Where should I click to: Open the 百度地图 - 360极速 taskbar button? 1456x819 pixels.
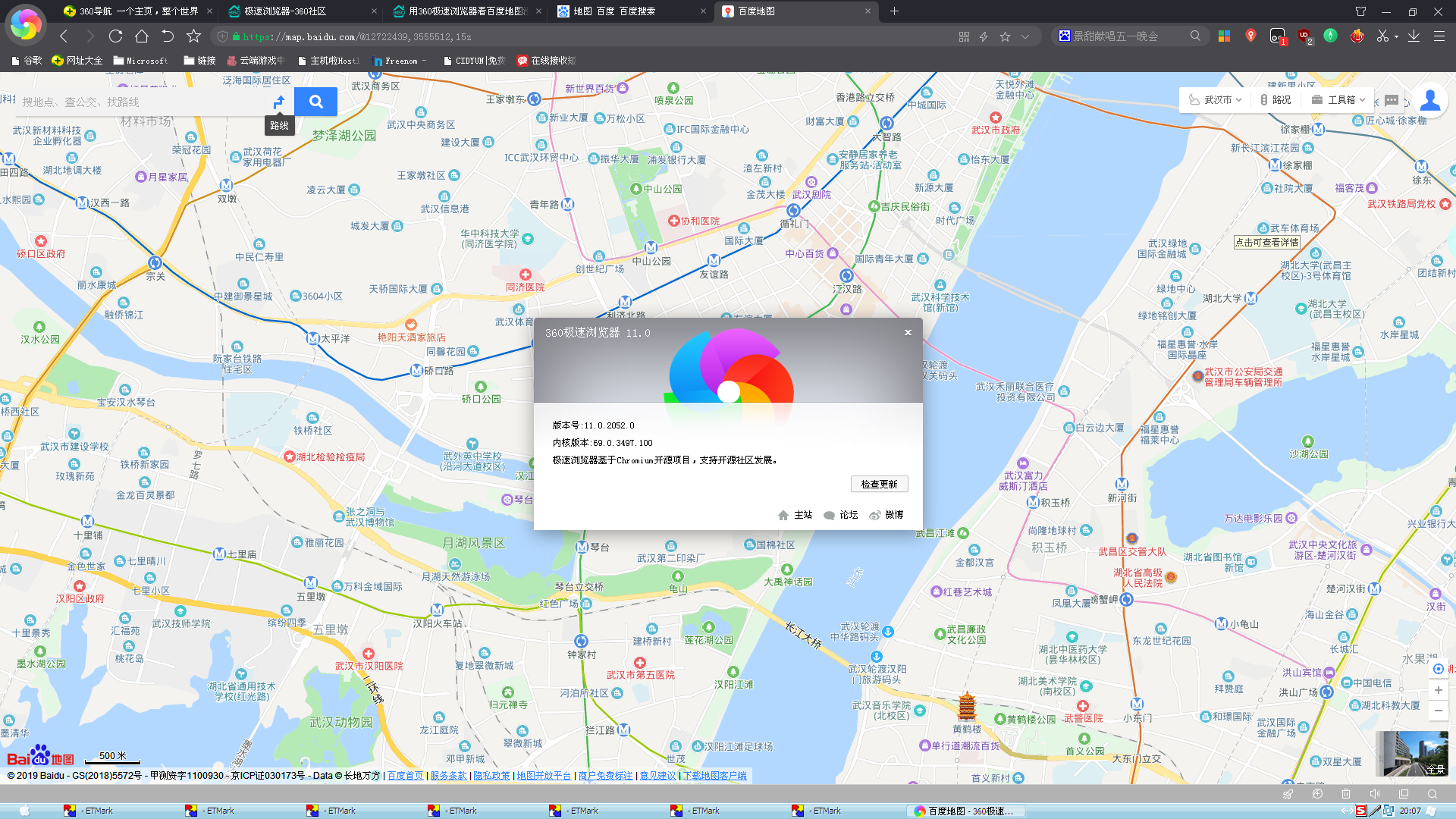pyautogui.click(x=965, y=811)
